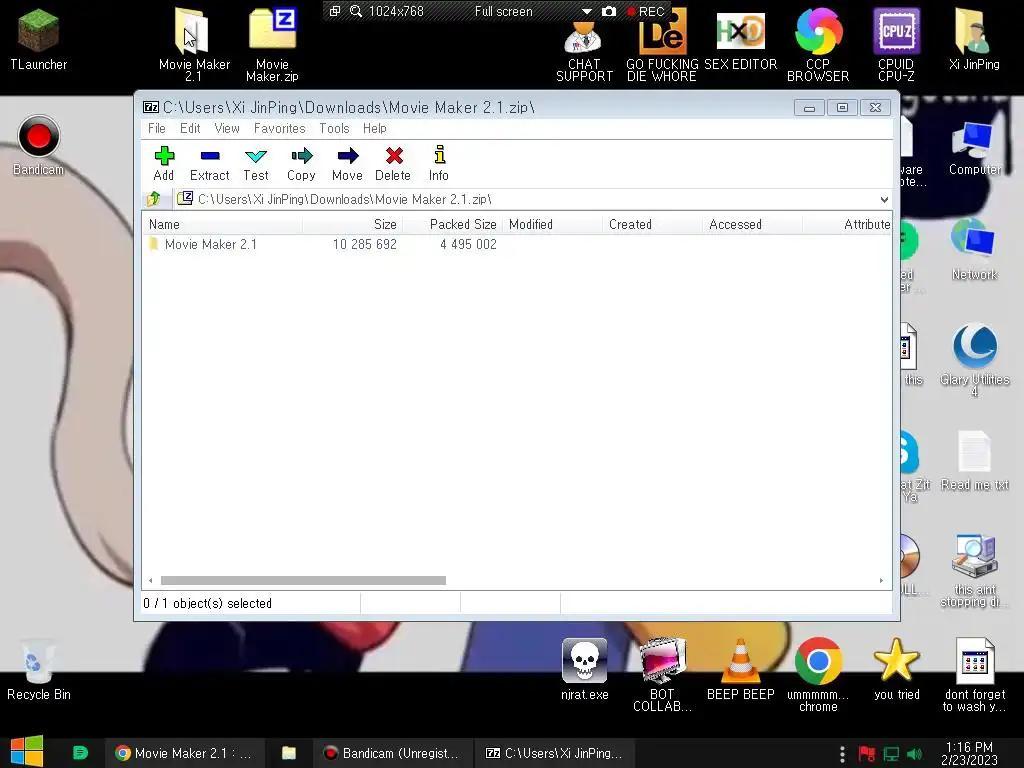Open Xi JinPing user folder icon
This screenshot has height=768, width=1024.
click(974, 39)
